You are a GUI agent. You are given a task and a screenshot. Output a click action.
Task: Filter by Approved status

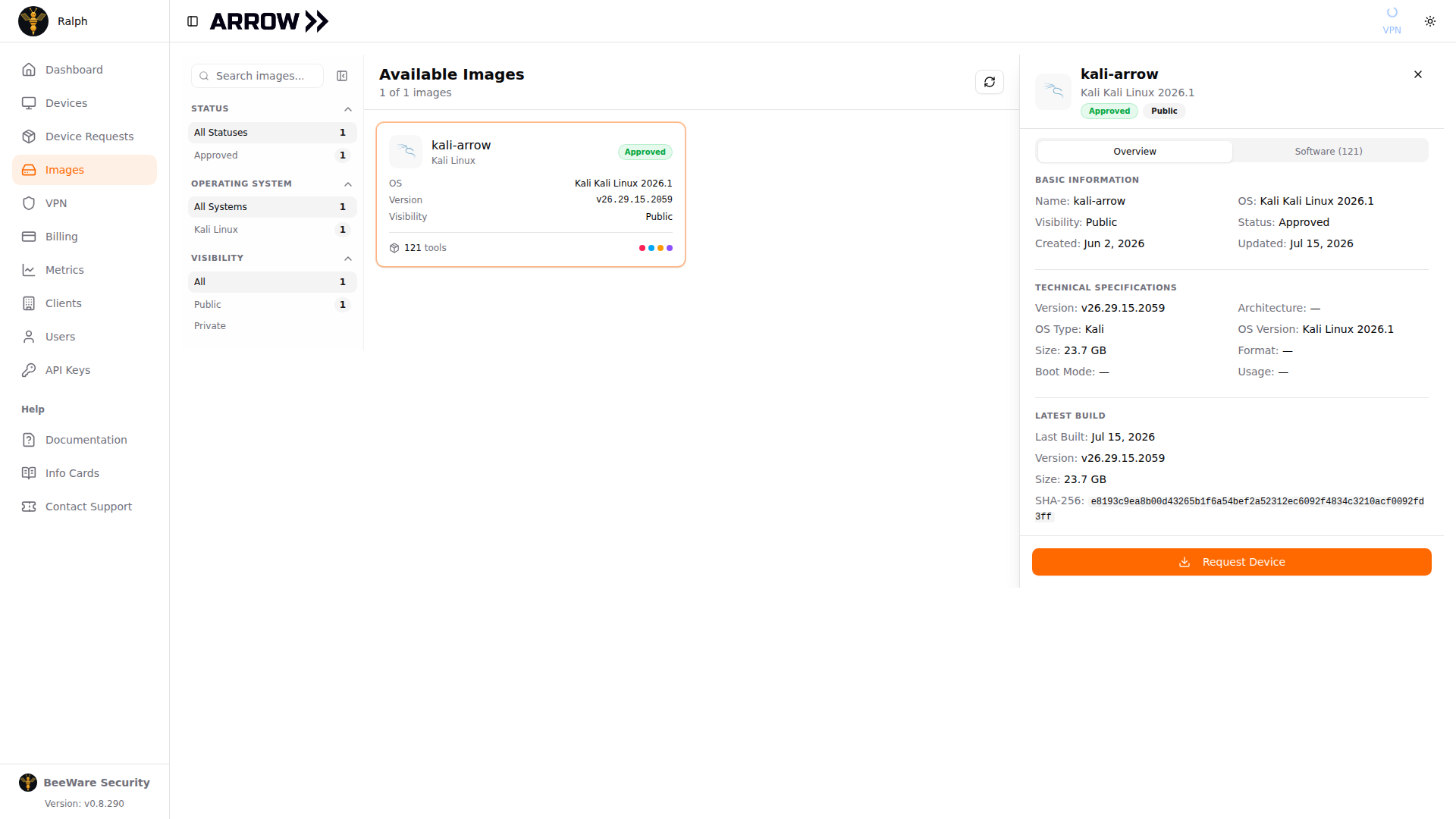272,155
